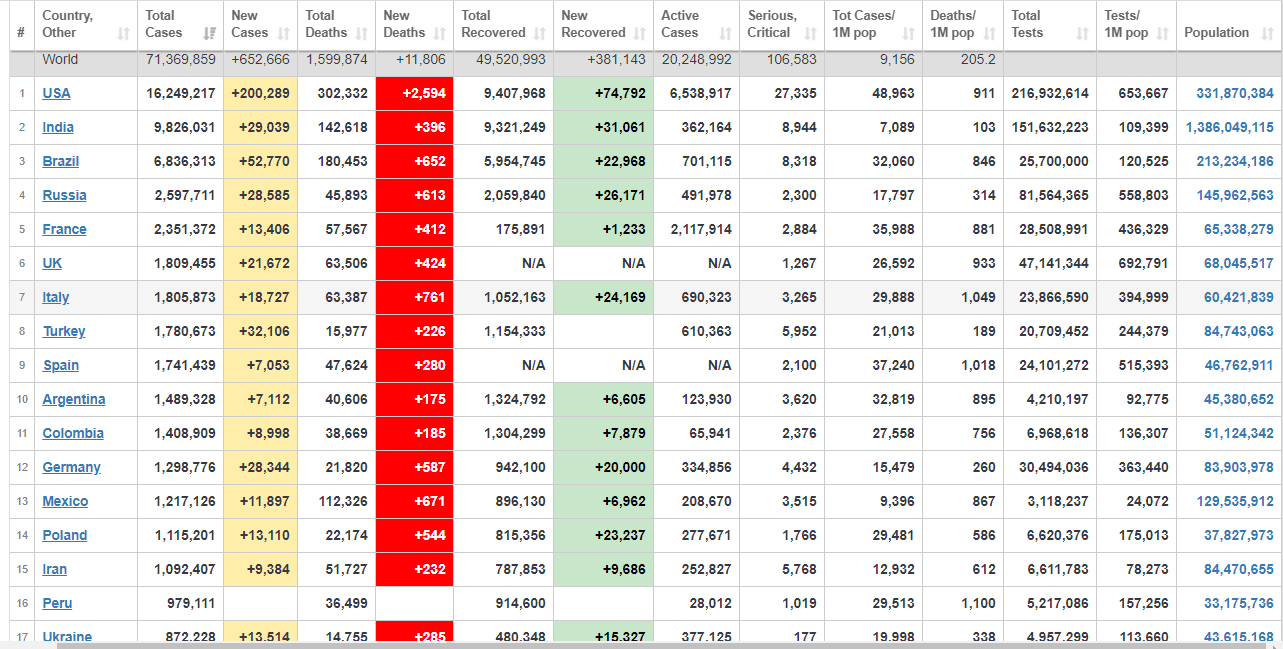Open Italy population link 60,421,839

(x=1239, y=297)
